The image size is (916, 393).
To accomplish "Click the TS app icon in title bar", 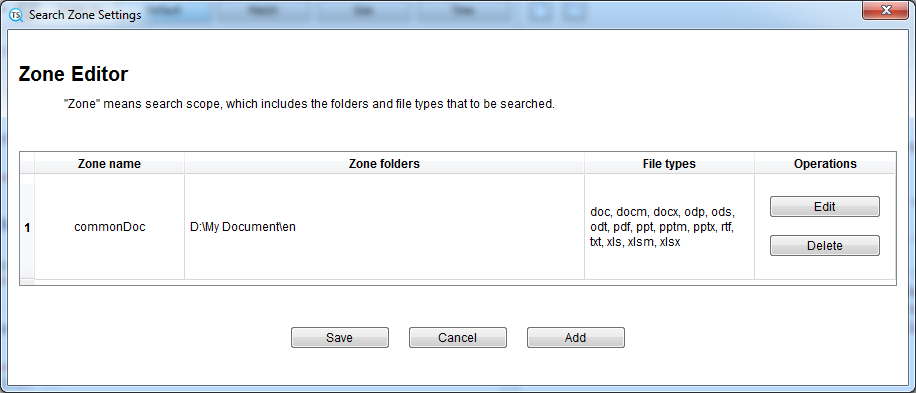I will click(x=16, y=15).
